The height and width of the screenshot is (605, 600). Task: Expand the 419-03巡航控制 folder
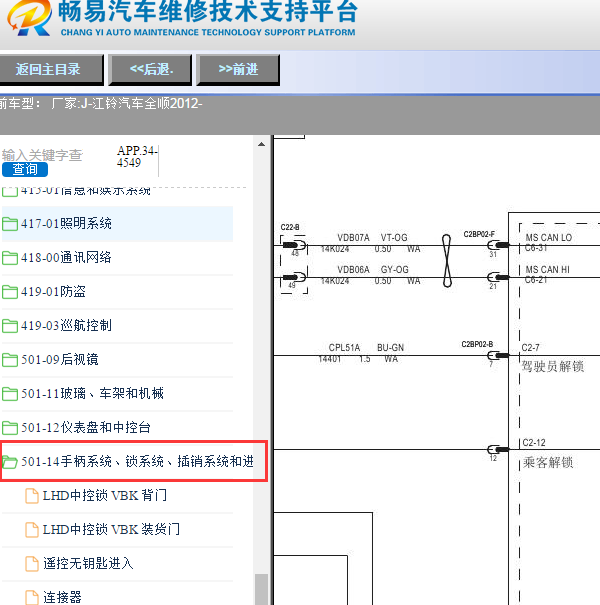tap(117, 326)
